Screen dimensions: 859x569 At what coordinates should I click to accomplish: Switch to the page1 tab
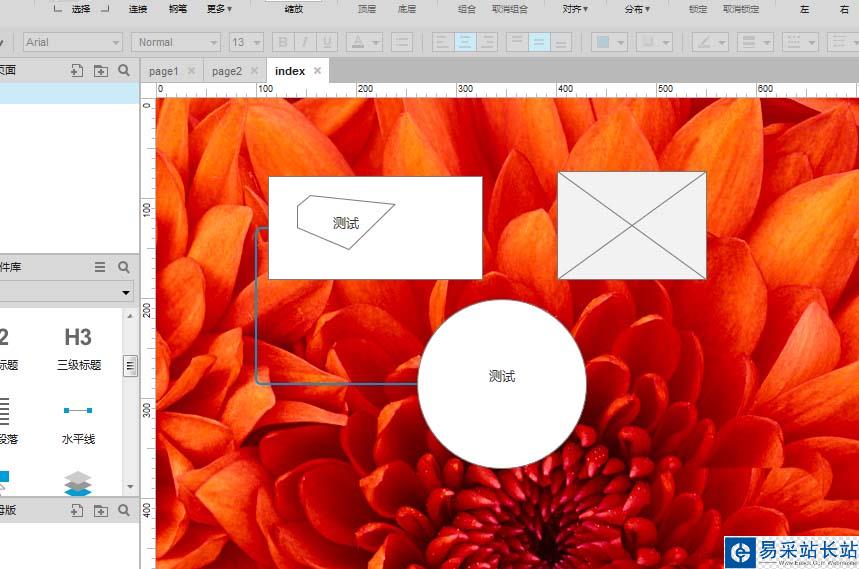tap(163, 71)
